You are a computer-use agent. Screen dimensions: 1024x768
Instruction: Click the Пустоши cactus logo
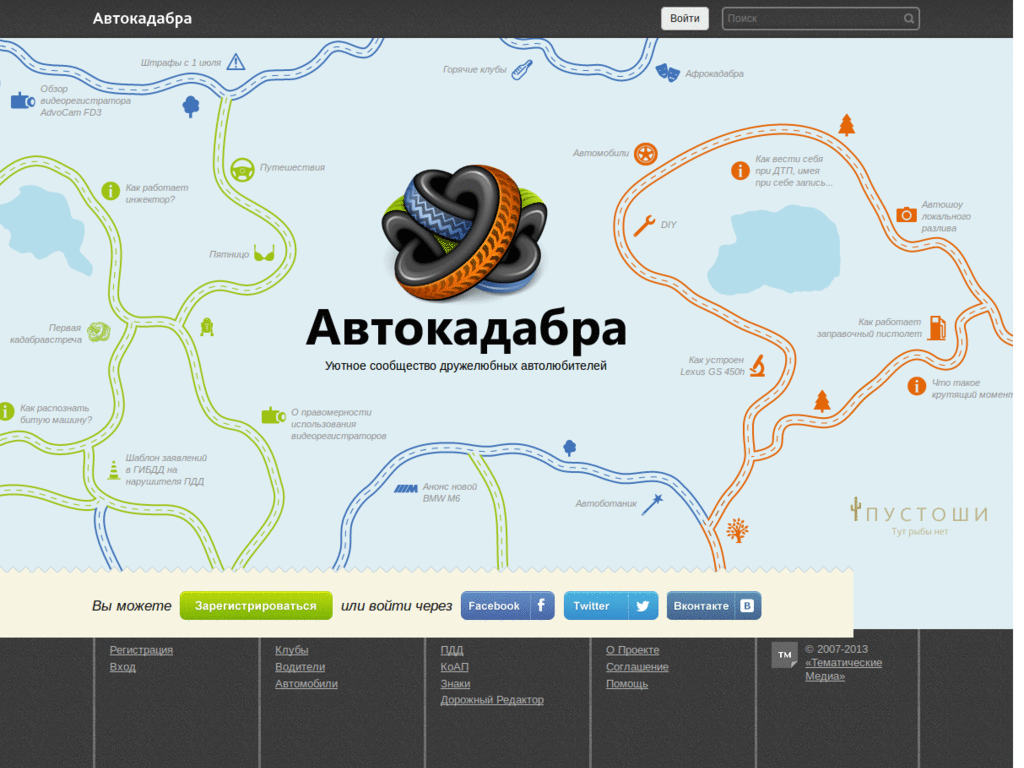tap(919, 515)
